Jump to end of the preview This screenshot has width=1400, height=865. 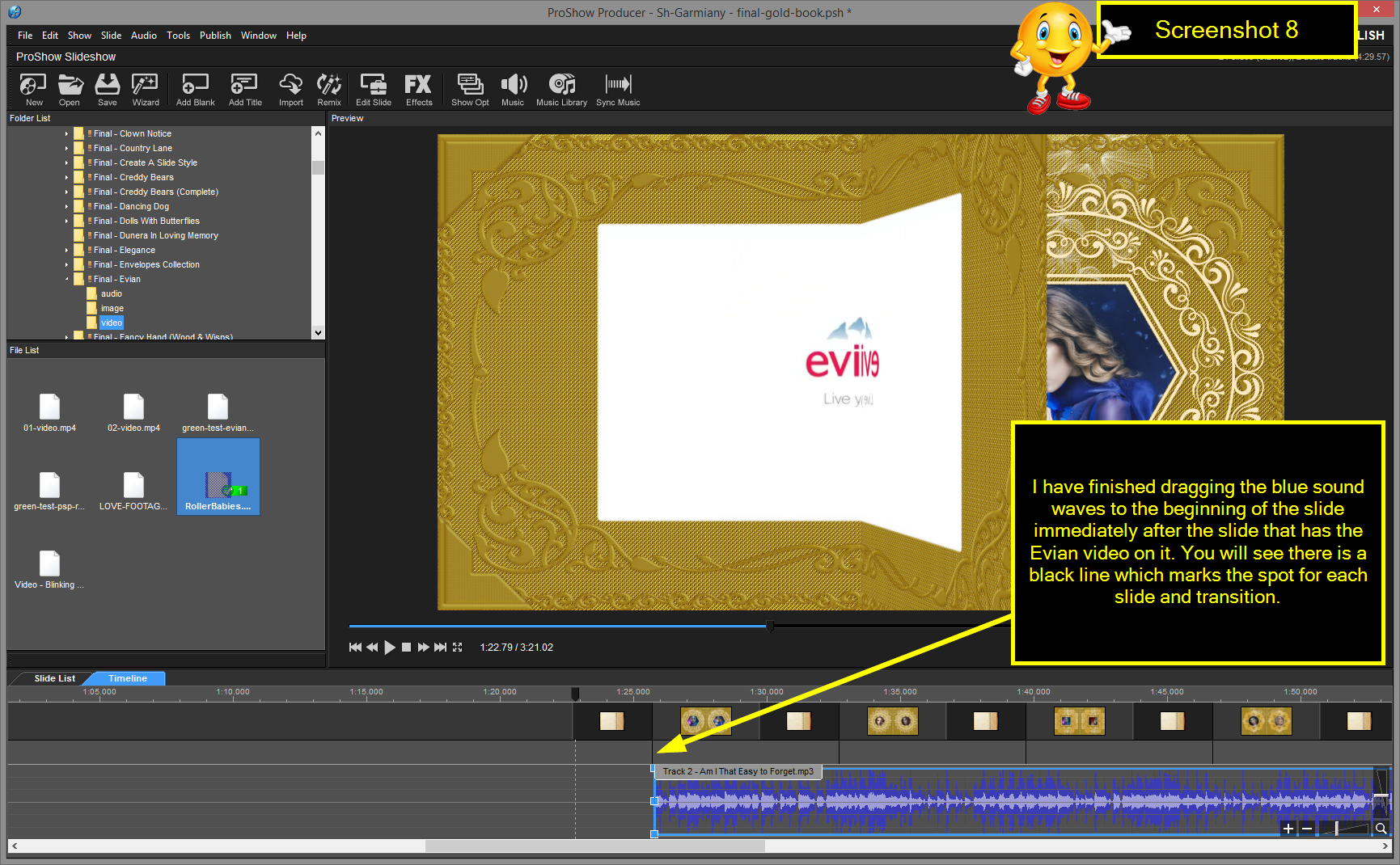pyautogui.click(x=440, y=648)
